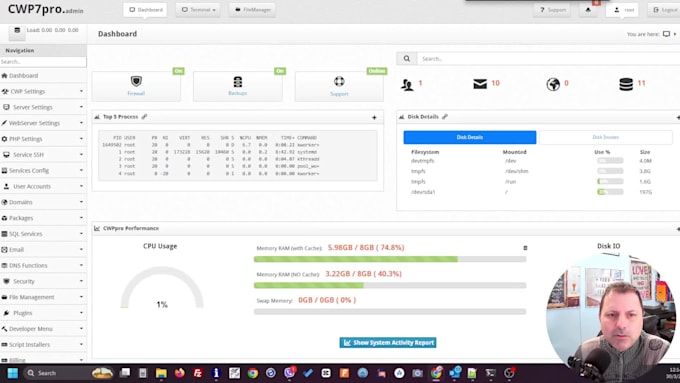The width and height of the screenshot is (680, 383).
Task: Expand CWP Settings menu
Action: pos(43,92)
